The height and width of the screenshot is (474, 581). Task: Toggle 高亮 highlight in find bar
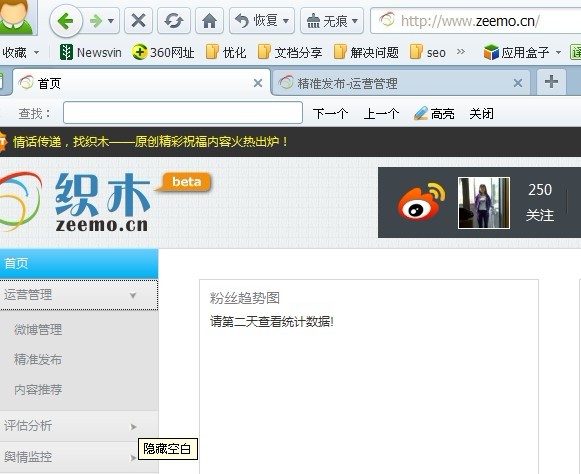pyautogui.click(x=434, y=113)
